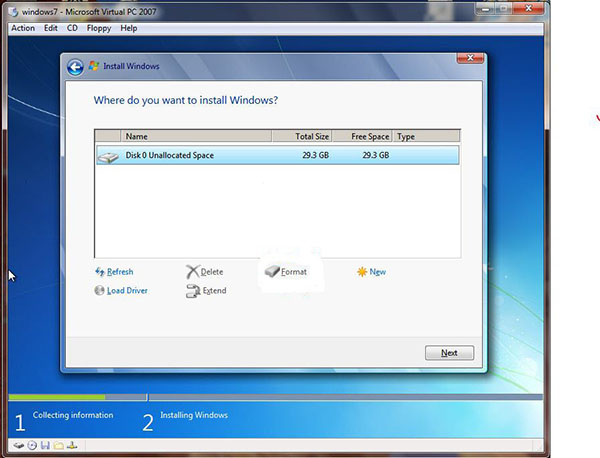Click the Windows flag icon in the dialog title
This screenshot has height=458, width=600.
[94, 66]
